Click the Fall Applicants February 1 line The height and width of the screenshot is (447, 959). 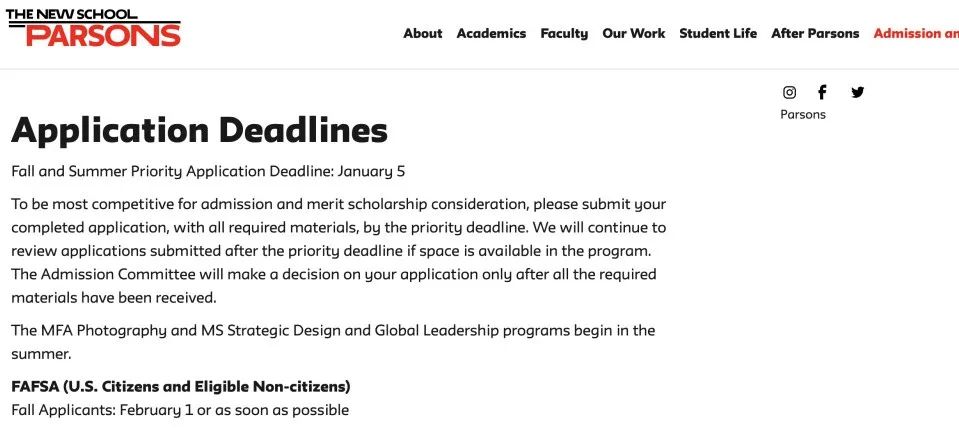(x=180, y=410)
